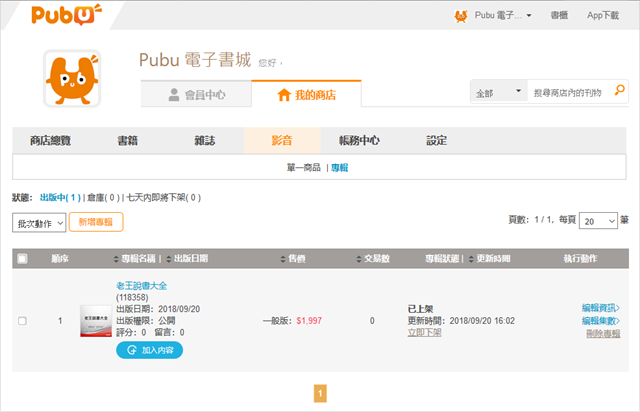Click the person icon on 會員中心 tab
The width and height of the screenshot is (640, 412).
pos(174,95)
